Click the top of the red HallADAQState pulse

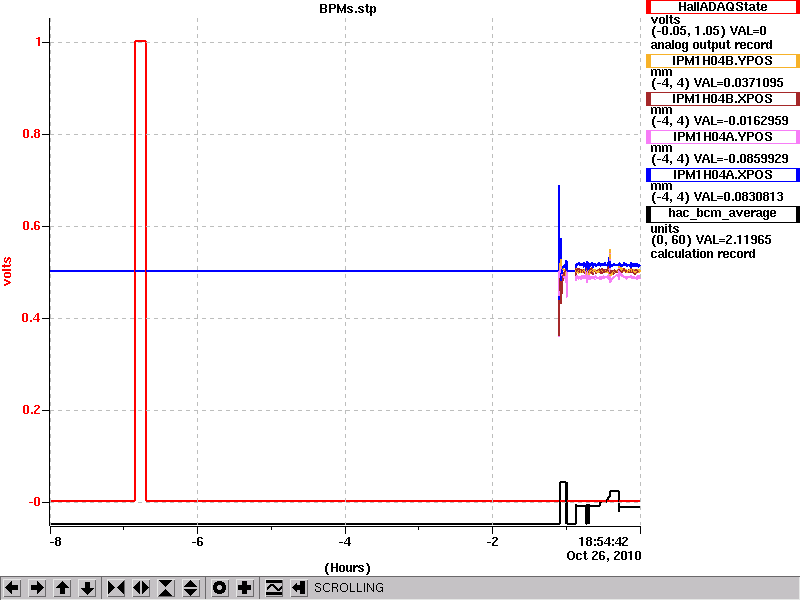click(140, 41)
